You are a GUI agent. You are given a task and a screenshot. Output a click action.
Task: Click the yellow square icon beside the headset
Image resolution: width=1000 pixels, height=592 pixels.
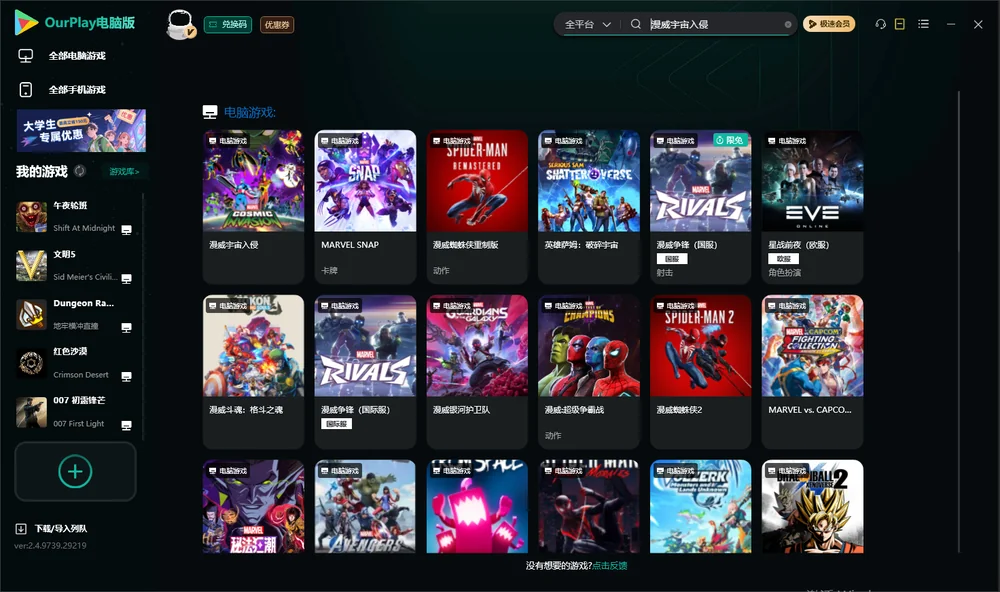pyautogui.click(x=900, y=24)
